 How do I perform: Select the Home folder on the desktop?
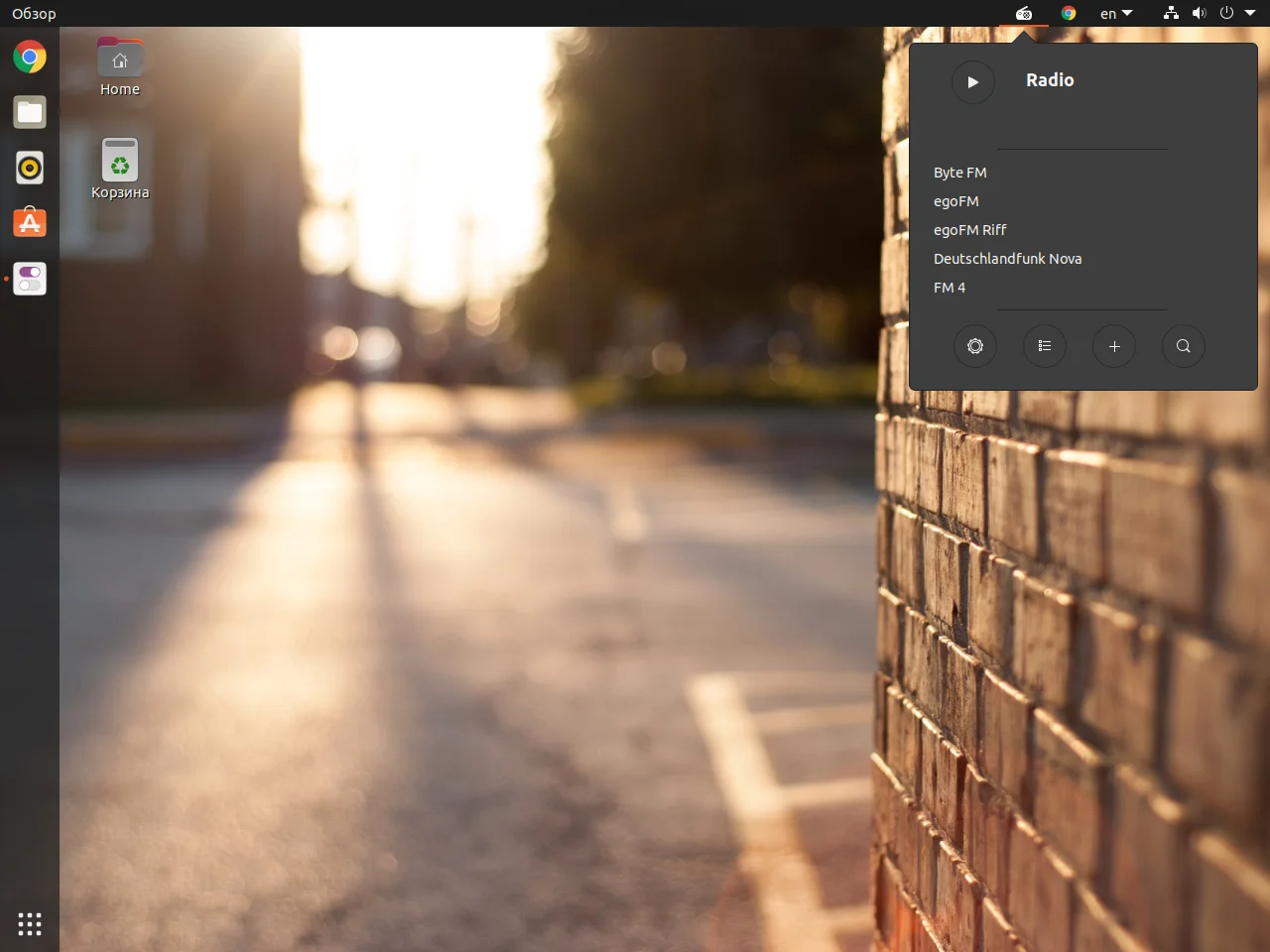point(120,67)
